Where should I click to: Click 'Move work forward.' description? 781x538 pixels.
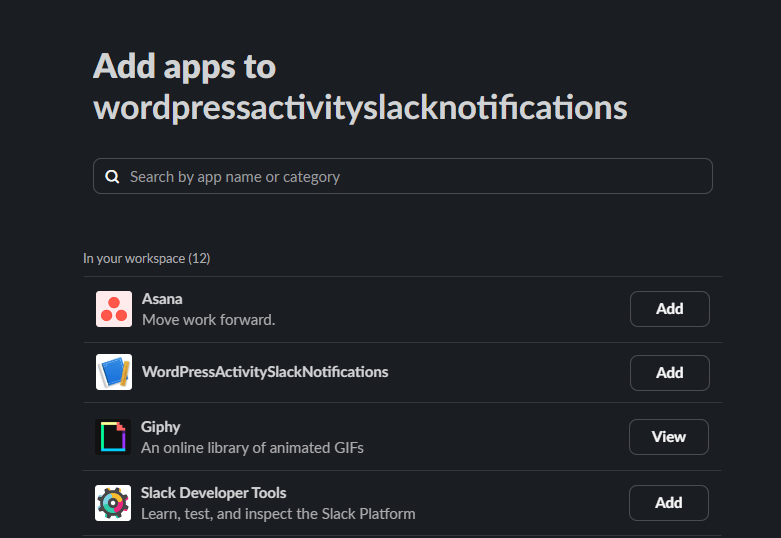[x=208, y=320]
